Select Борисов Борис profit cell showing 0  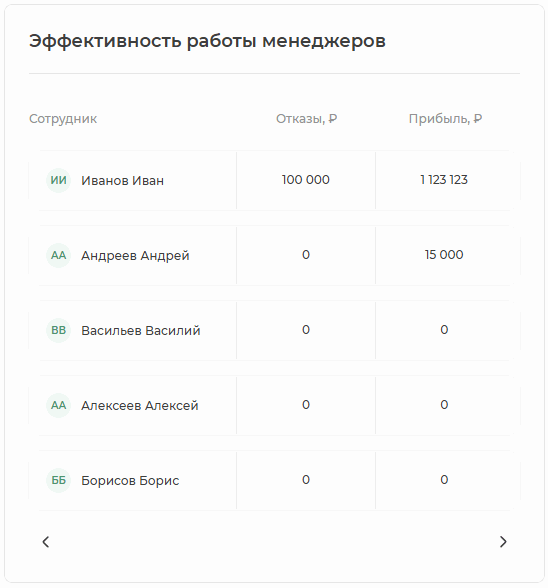444,480
